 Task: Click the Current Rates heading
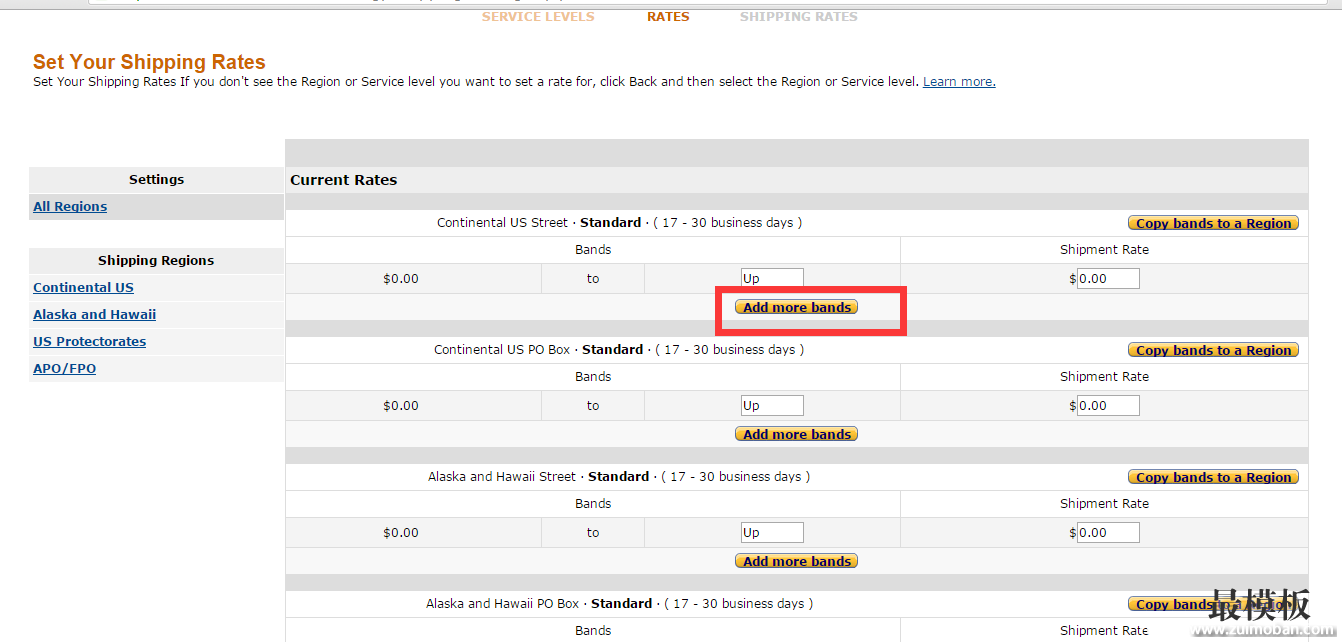point(344,180)
